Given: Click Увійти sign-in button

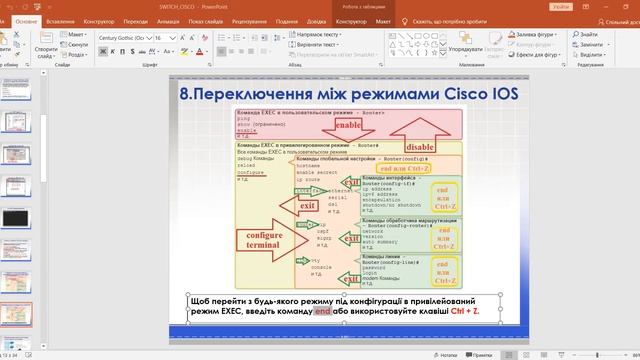Looking at the screenshot, I should (x=561, y=7).
